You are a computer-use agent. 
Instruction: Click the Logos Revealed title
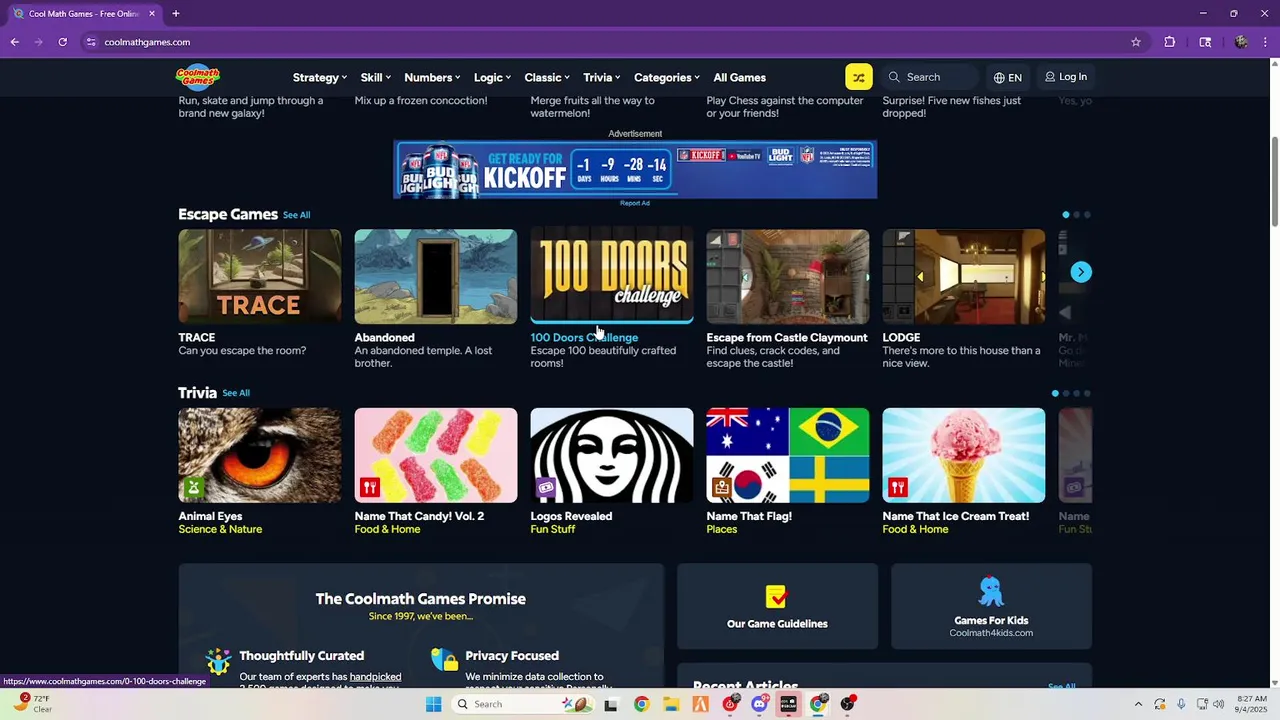(x=571, y=516)
